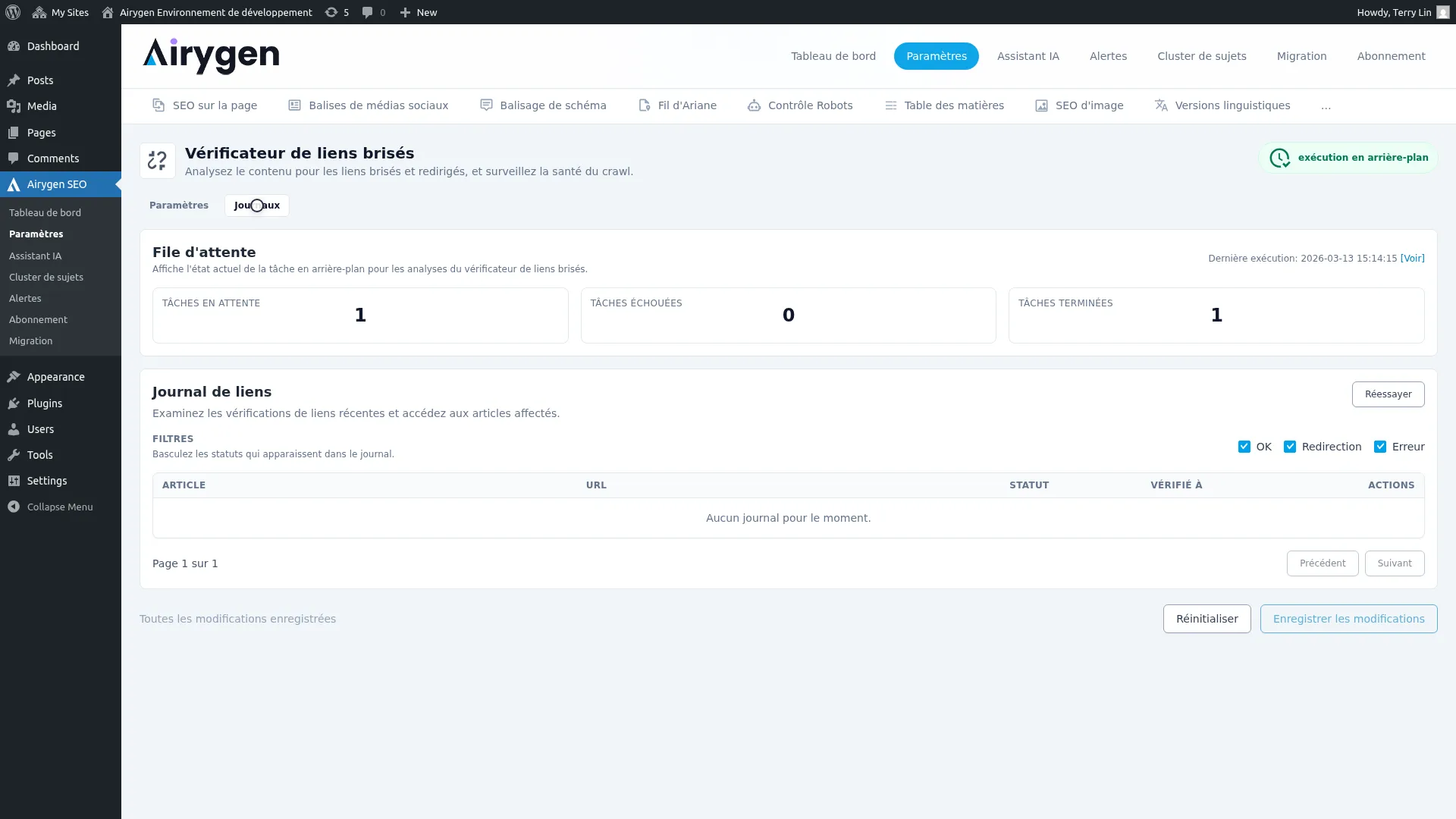The image size is (1456, 819).
Task: Open the Abonnement top tab
Action: (x=1391, y=56)
